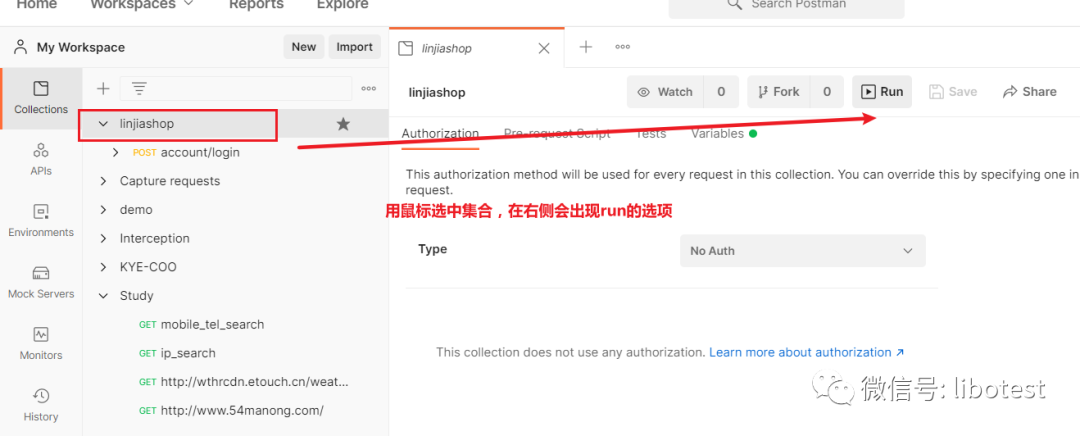1080x436 pixels.
Task: Click the Fork button
Action: point(779,92)
